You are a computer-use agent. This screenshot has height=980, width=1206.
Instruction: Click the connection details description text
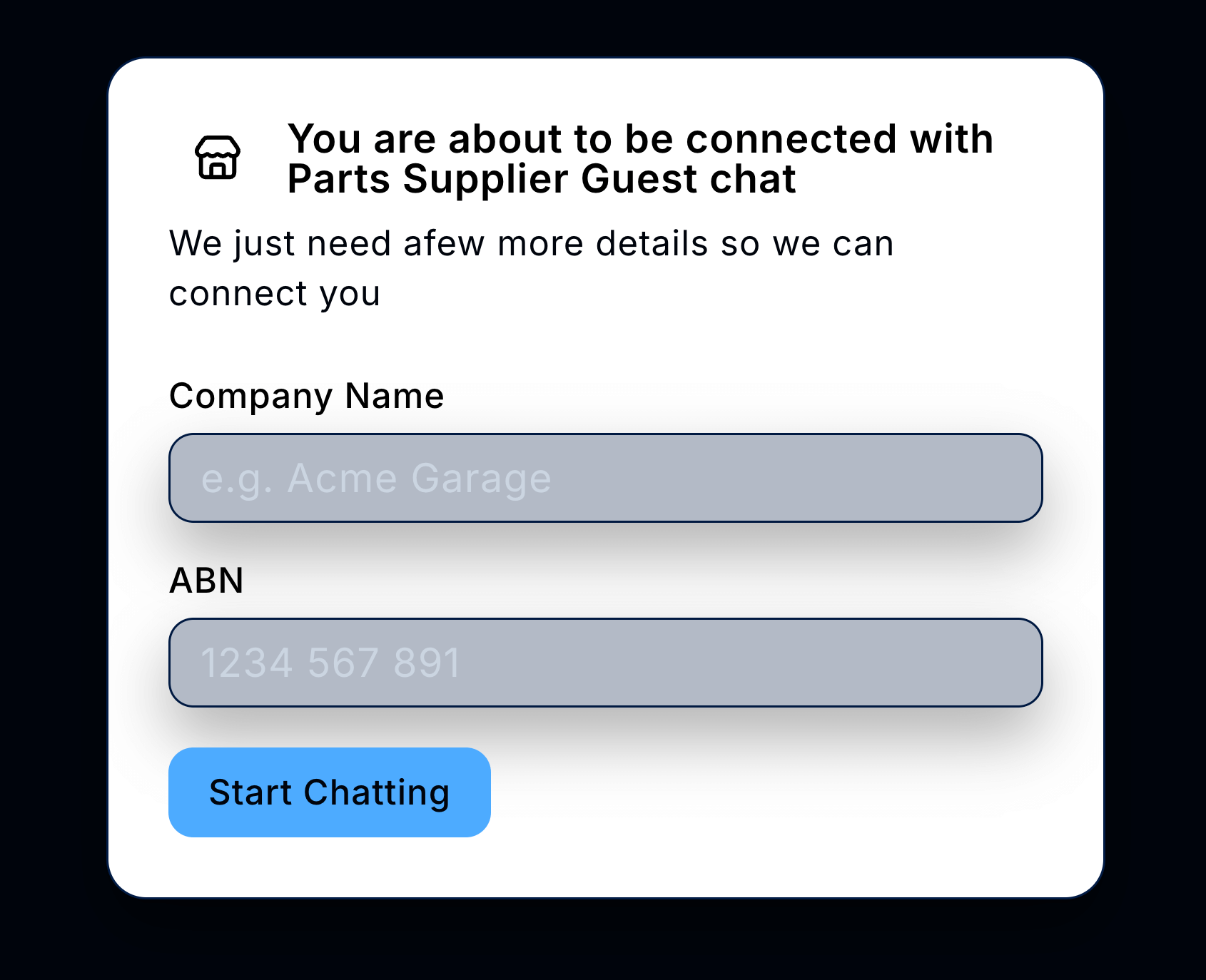click(531, 266)
